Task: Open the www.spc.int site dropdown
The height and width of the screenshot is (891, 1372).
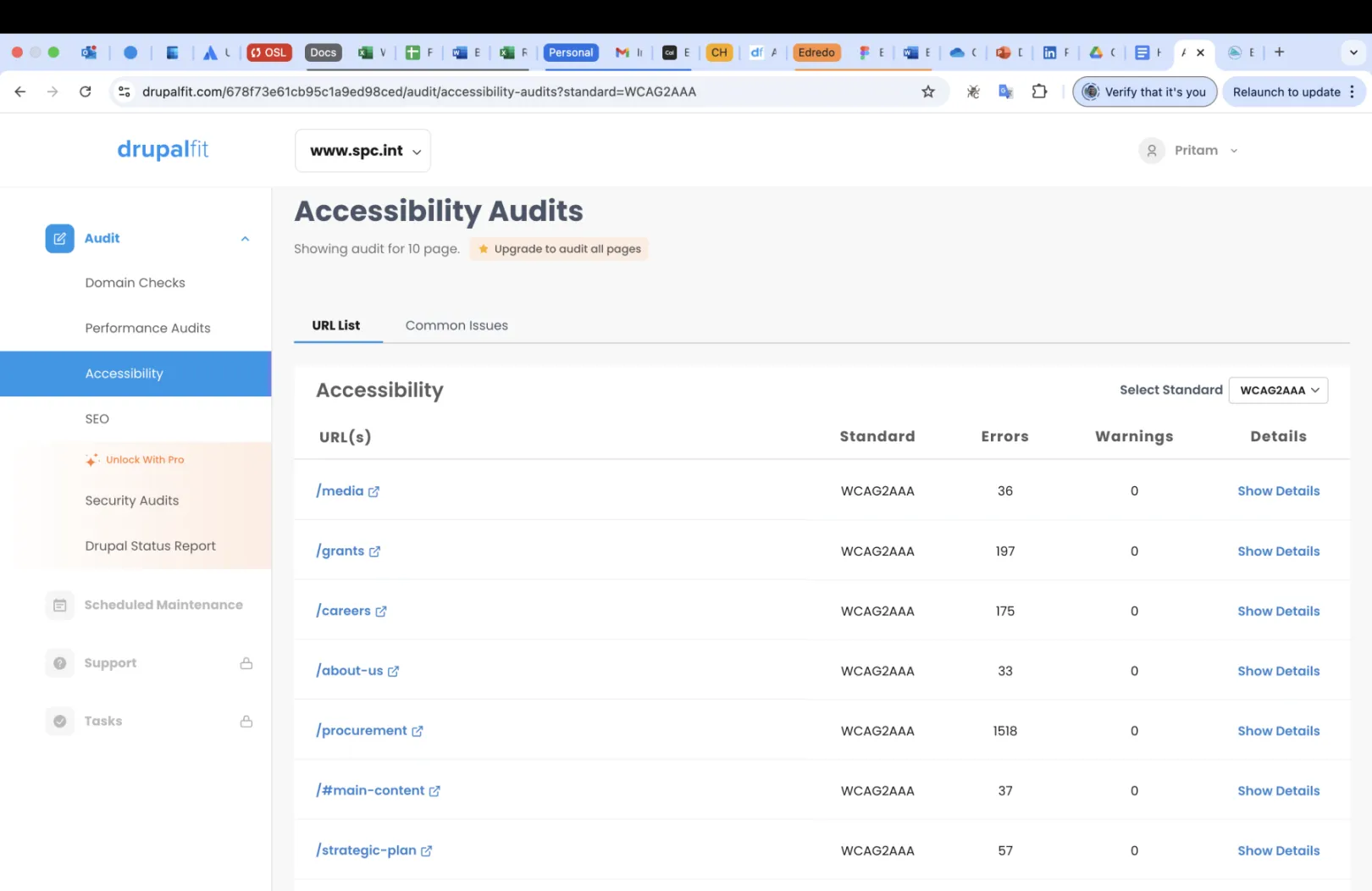Action: [363, 151]
